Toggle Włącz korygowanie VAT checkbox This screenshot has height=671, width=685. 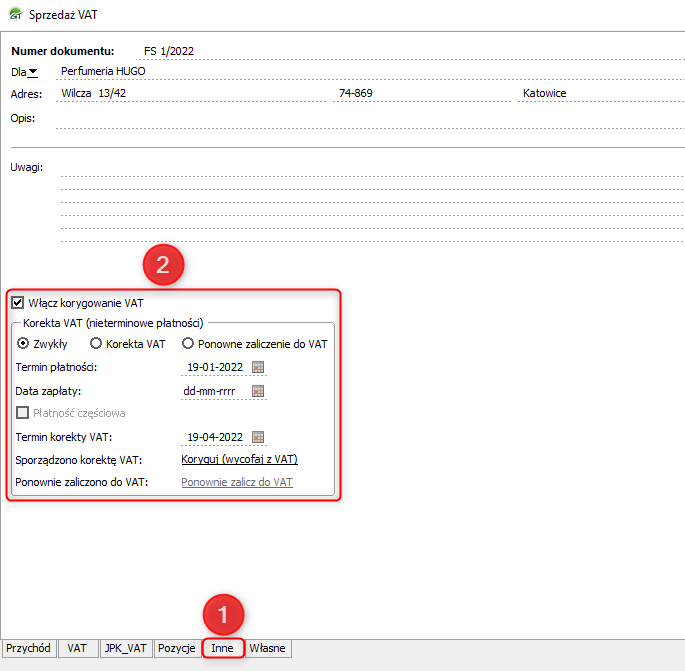pyautogui.click(x=17, y=302)
